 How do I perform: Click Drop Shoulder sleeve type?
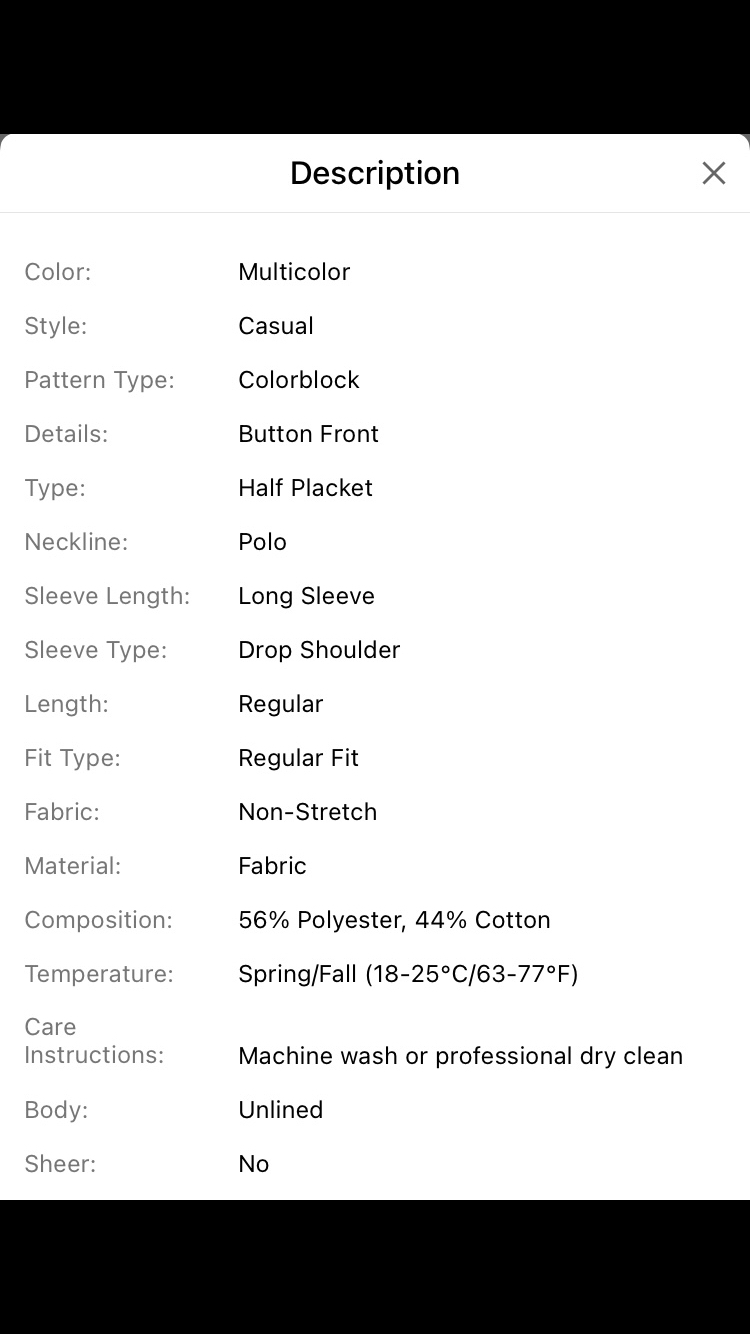click(318, 649)
